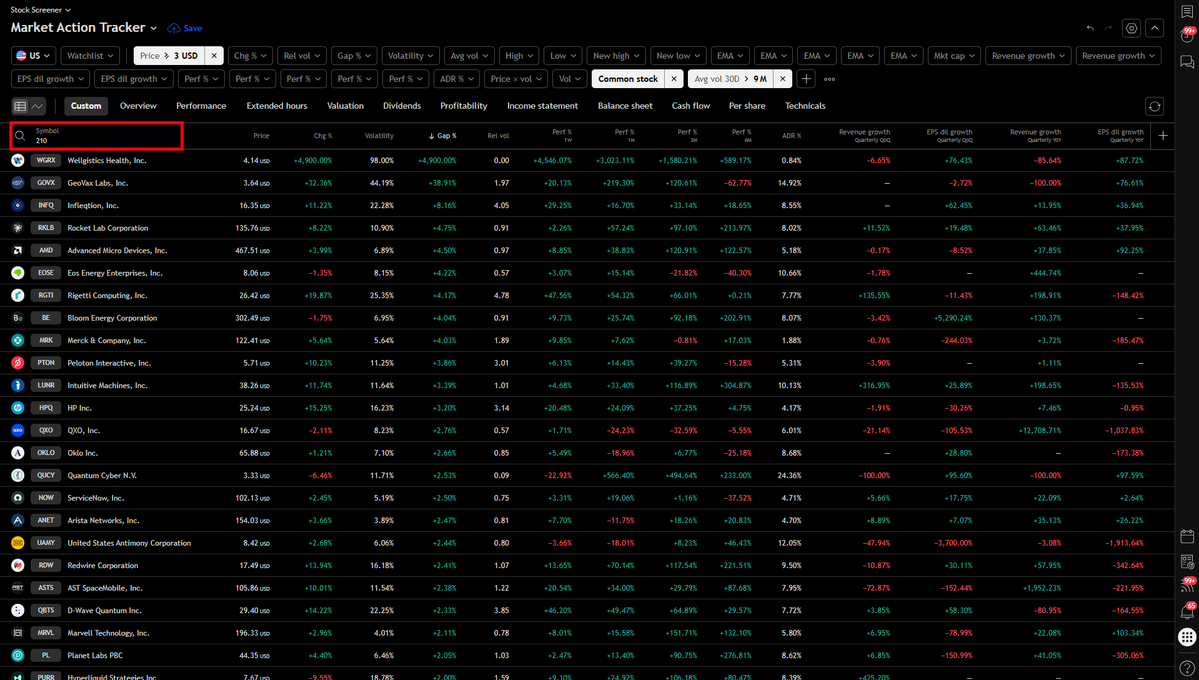Switch to the Extended hours tab
This screenshot has width=1199, height=680.
(277, 106)
